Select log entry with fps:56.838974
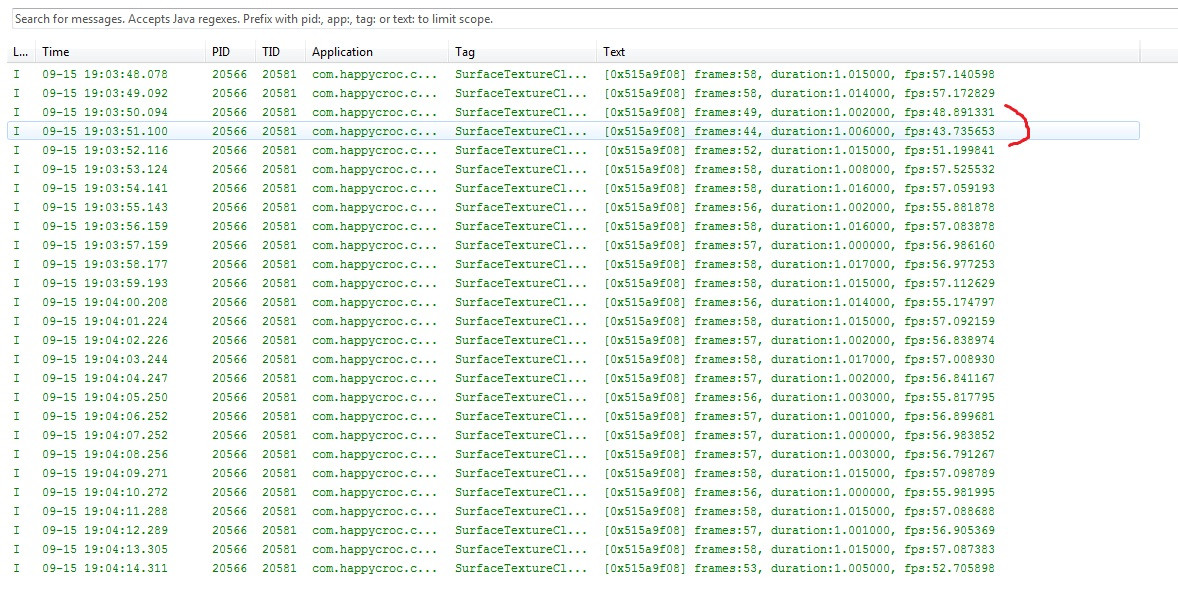The image size is (1178, 592). [x=574, y=340]
